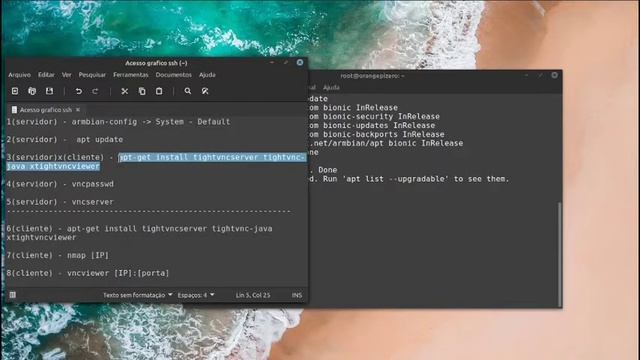Click the line '2(servidor) - apt update'
The width and height of the screenshot is (640, 360).
click(65, 140)
